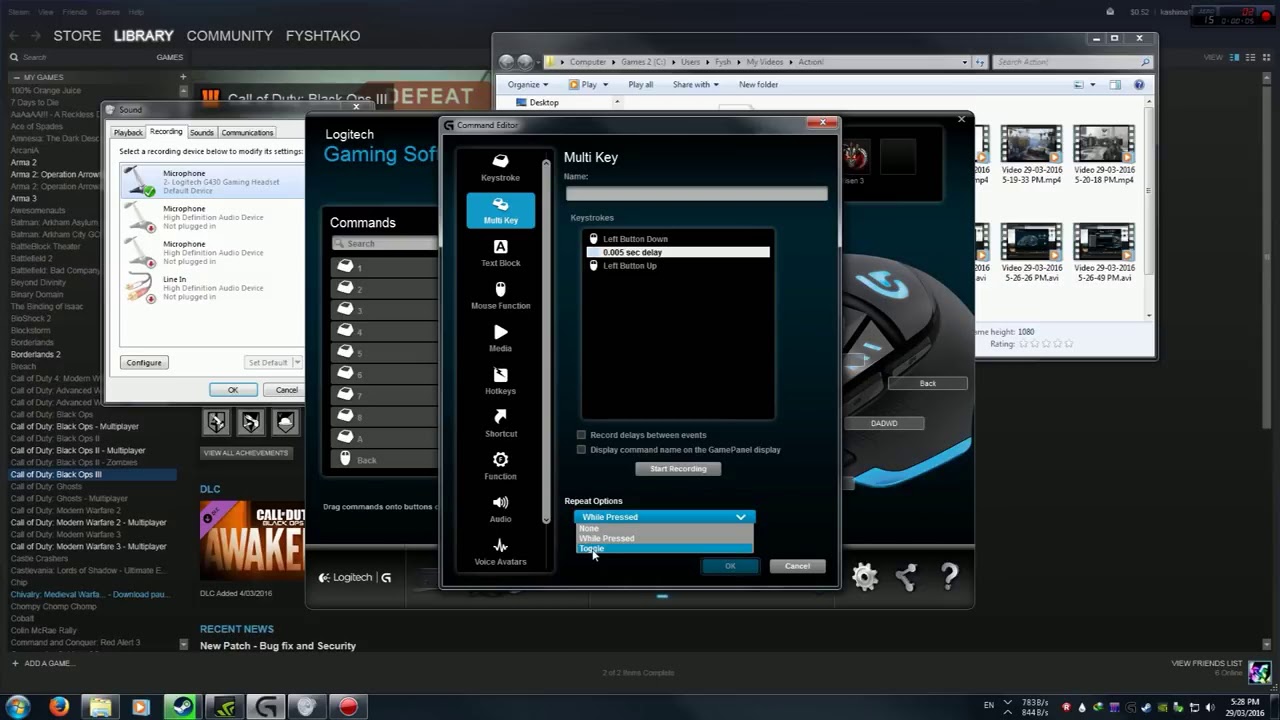Click Explorer help icon

[x=1139, y=85]
